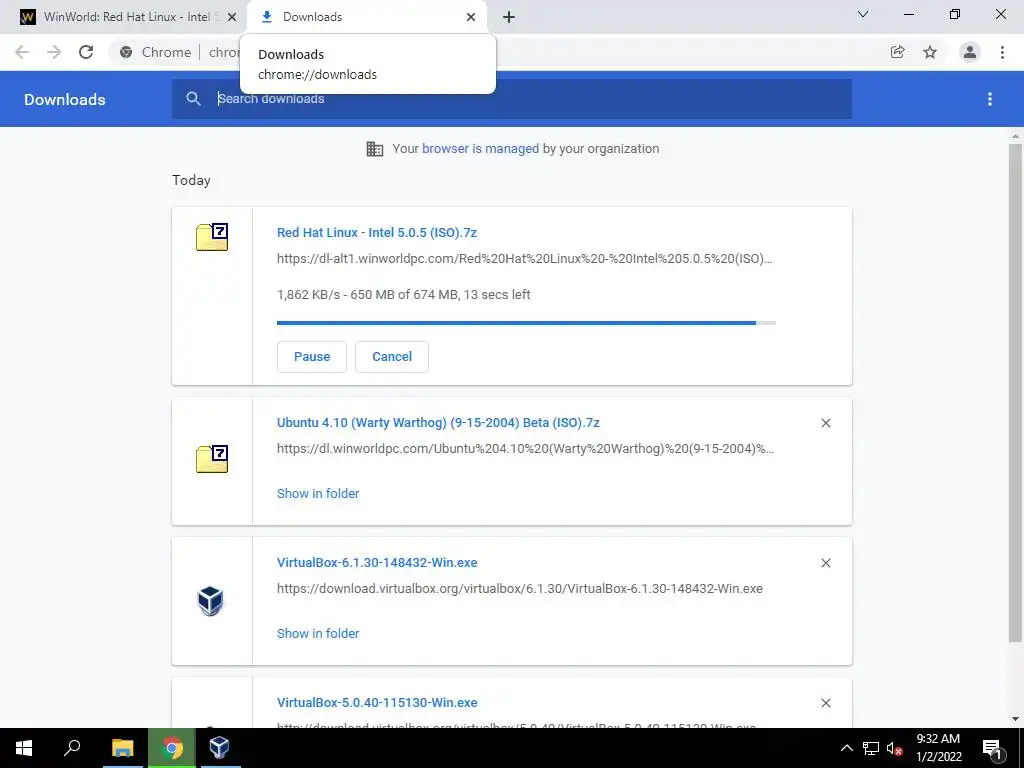Click the muted volume tray icon
The width and height of the screenshot is (1024, 768).
click(895, 748)
